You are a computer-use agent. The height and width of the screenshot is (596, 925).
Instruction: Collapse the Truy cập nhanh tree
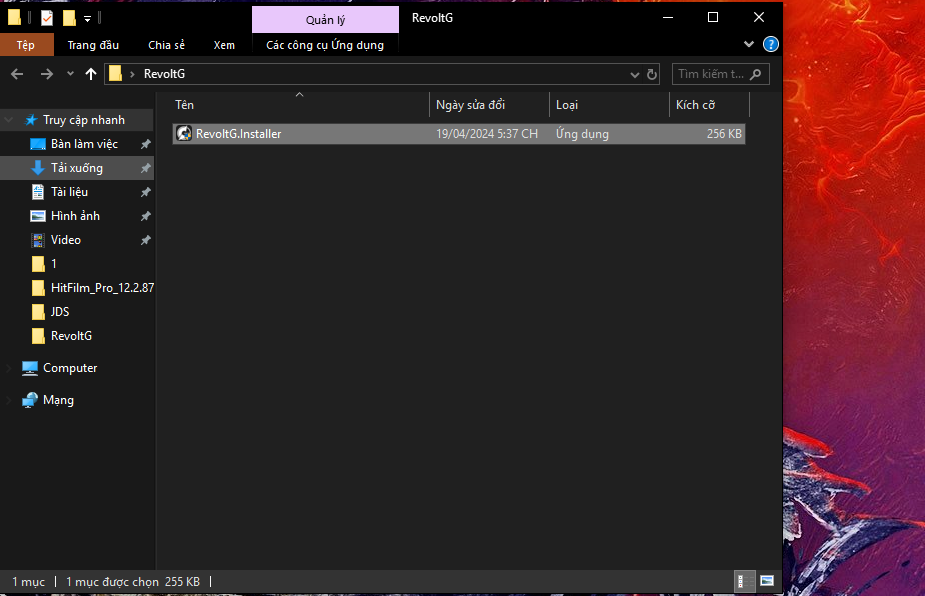click(10, 120)
